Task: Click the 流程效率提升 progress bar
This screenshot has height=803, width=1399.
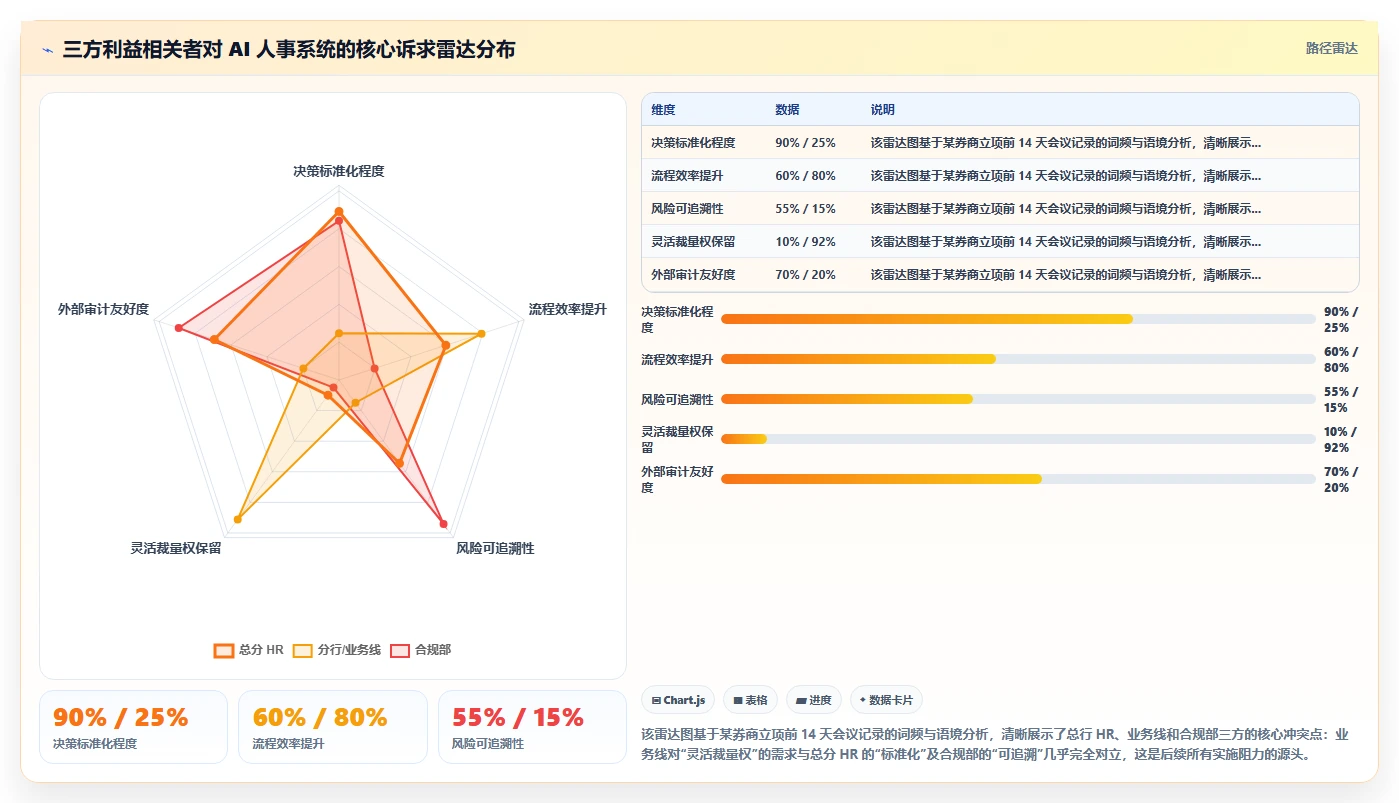Action: 1018,359
